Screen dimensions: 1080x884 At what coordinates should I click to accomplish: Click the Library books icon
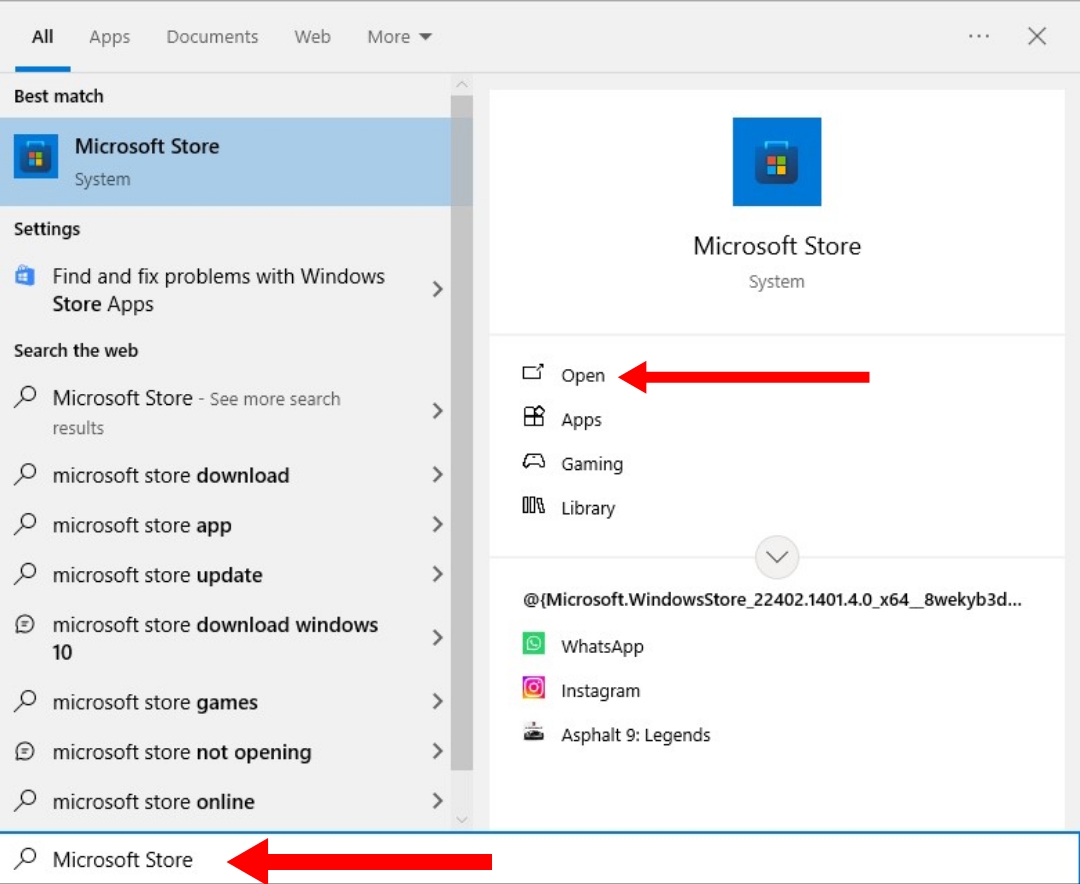[533, 506]
